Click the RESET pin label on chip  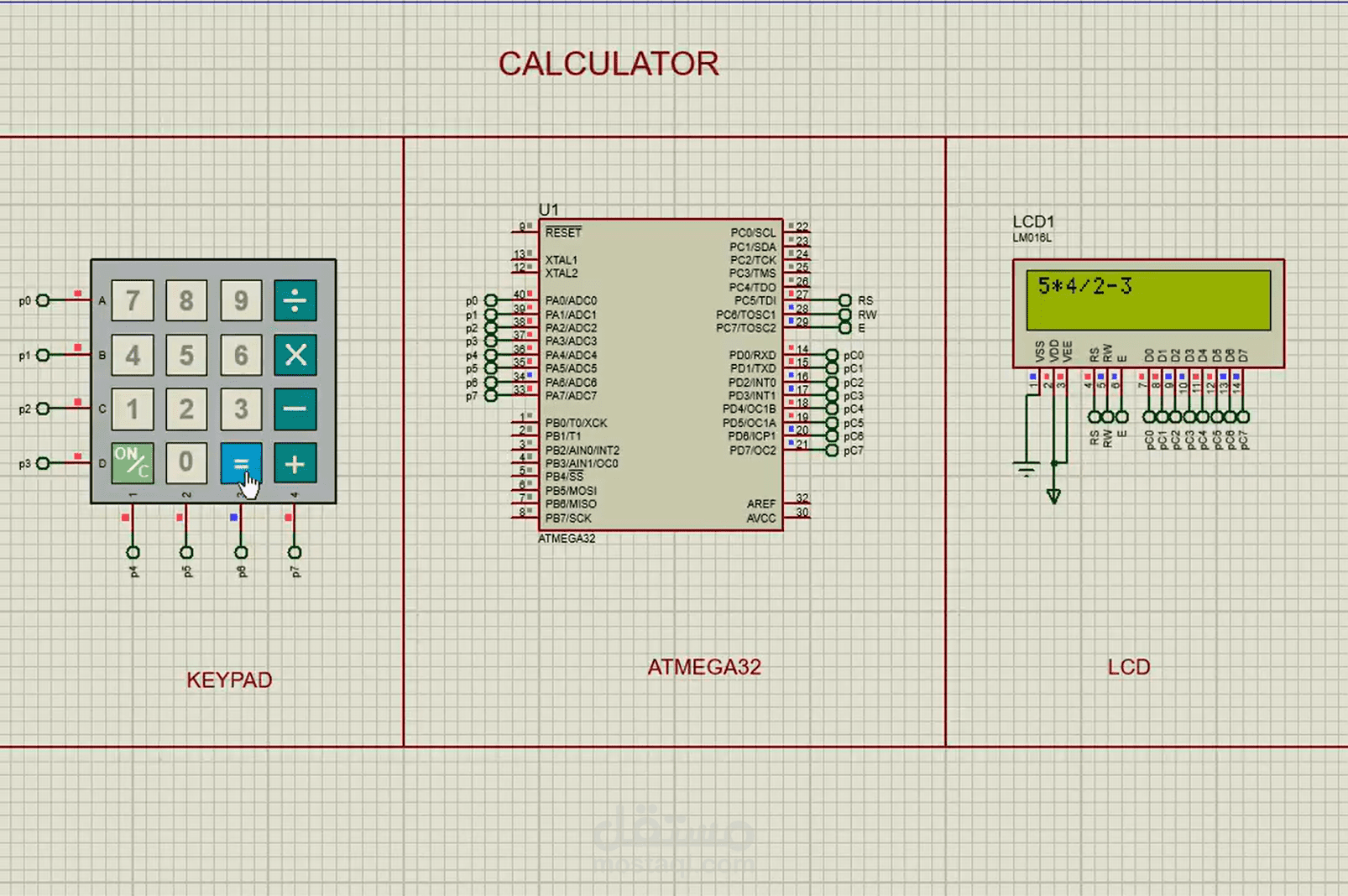click(563, 232)
